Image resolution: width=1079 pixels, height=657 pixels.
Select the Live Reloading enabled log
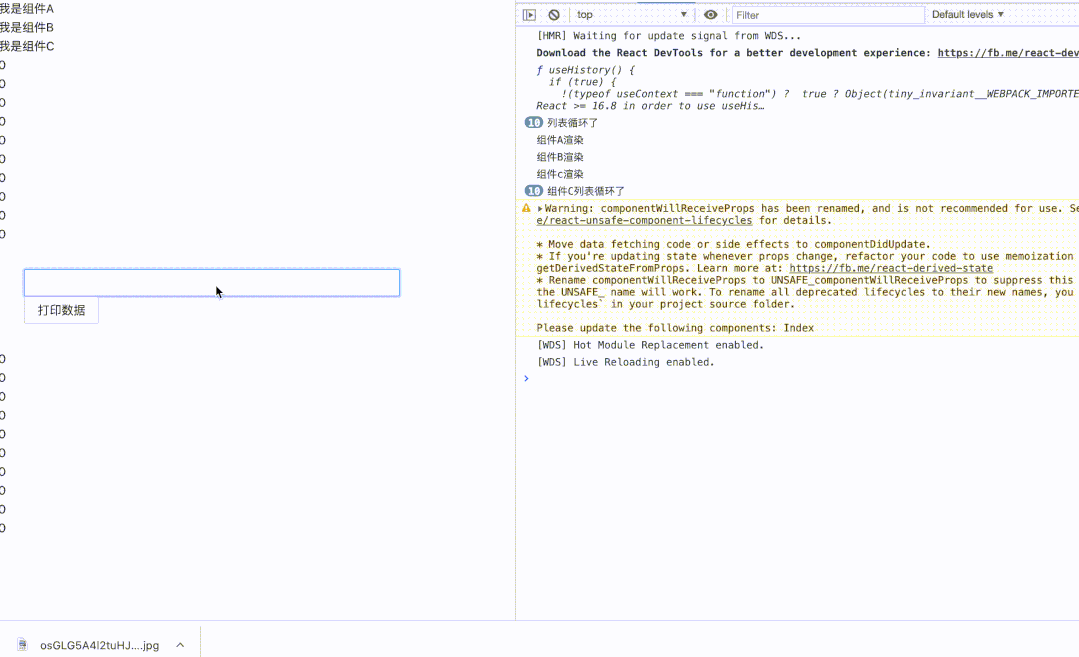pyautogui.click(x=626, y=363)
